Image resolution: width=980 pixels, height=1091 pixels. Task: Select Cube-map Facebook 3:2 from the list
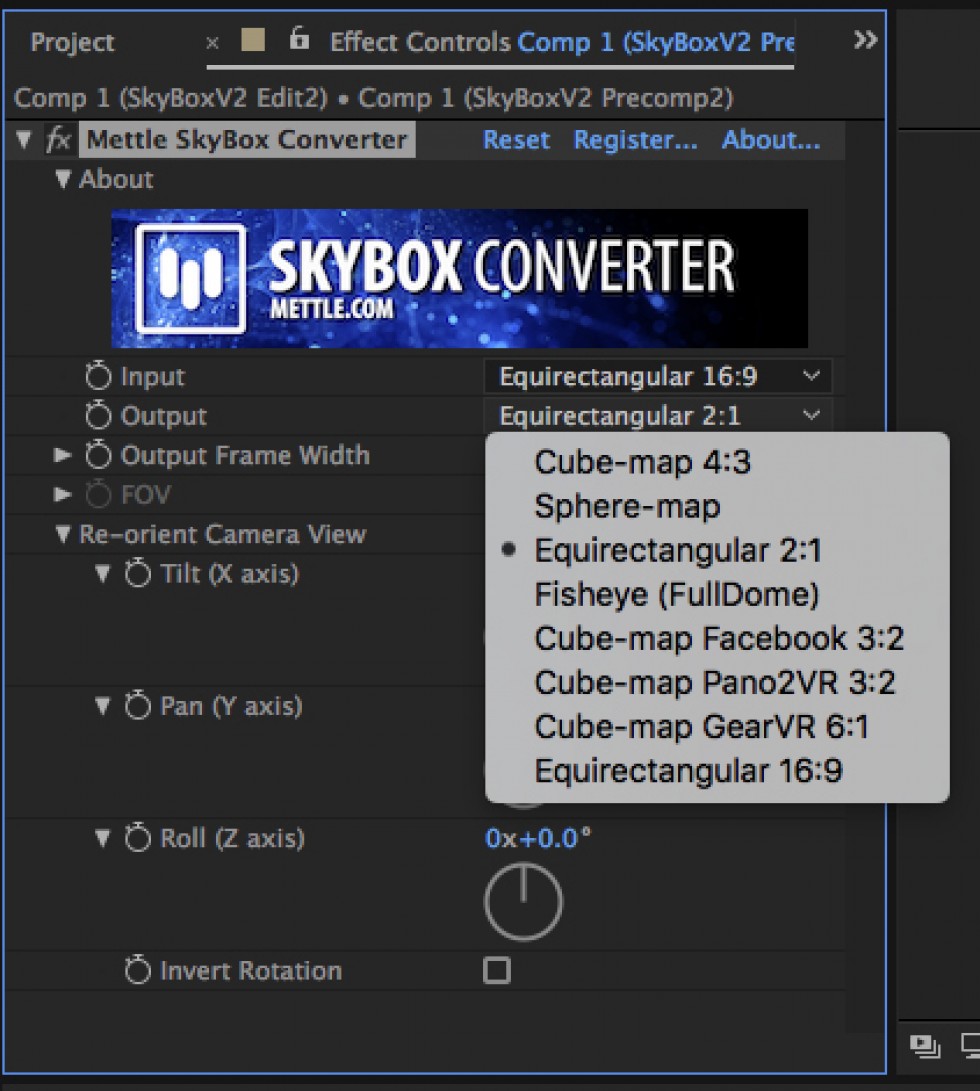(x=718, y=638)
